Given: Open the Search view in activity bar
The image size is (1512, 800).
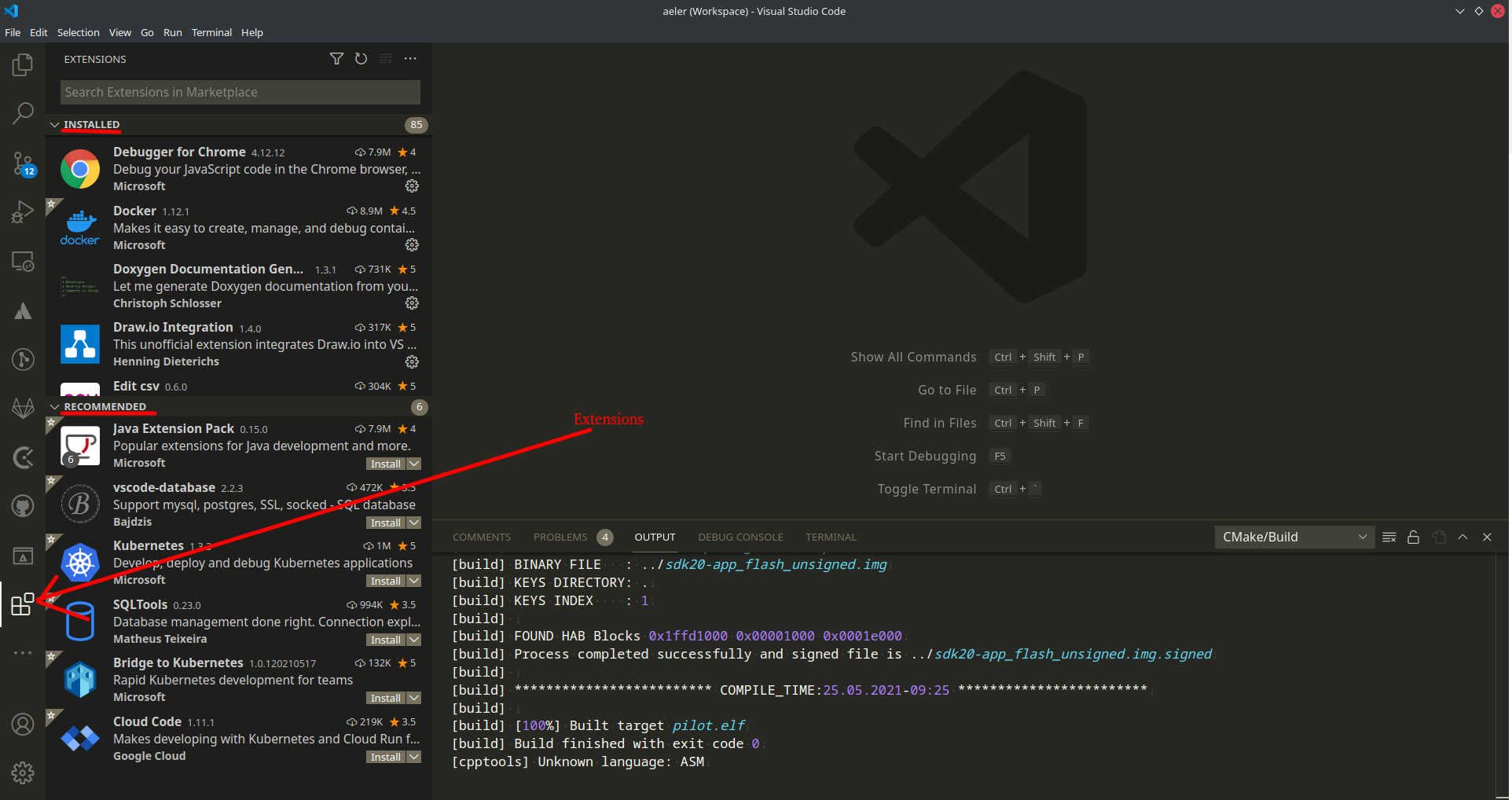Looking at the screenshot, I should coord(23,113).
